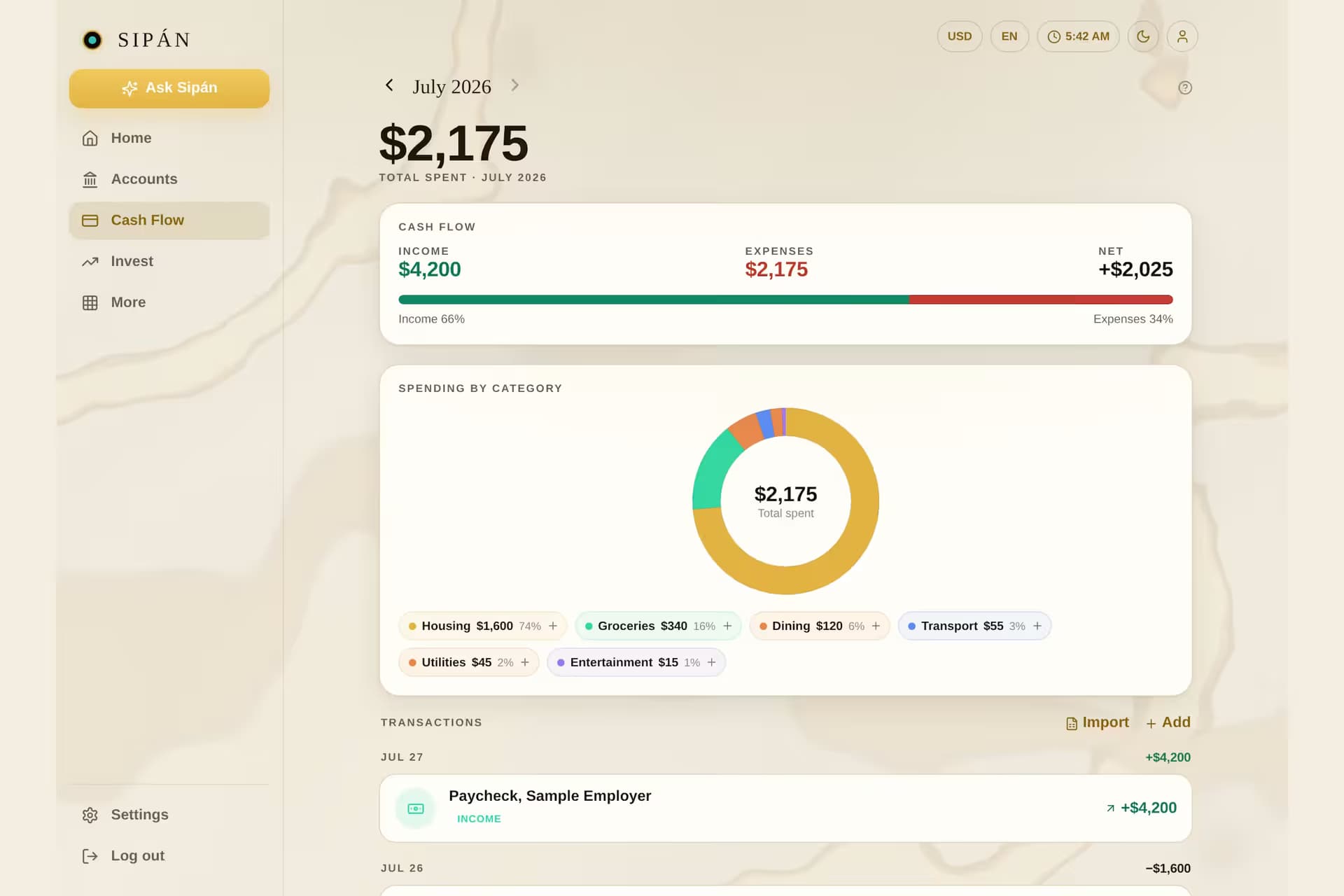Go to Home in the sidebar
Viewport: 1344px width, 896px height.
coord(169,138)
